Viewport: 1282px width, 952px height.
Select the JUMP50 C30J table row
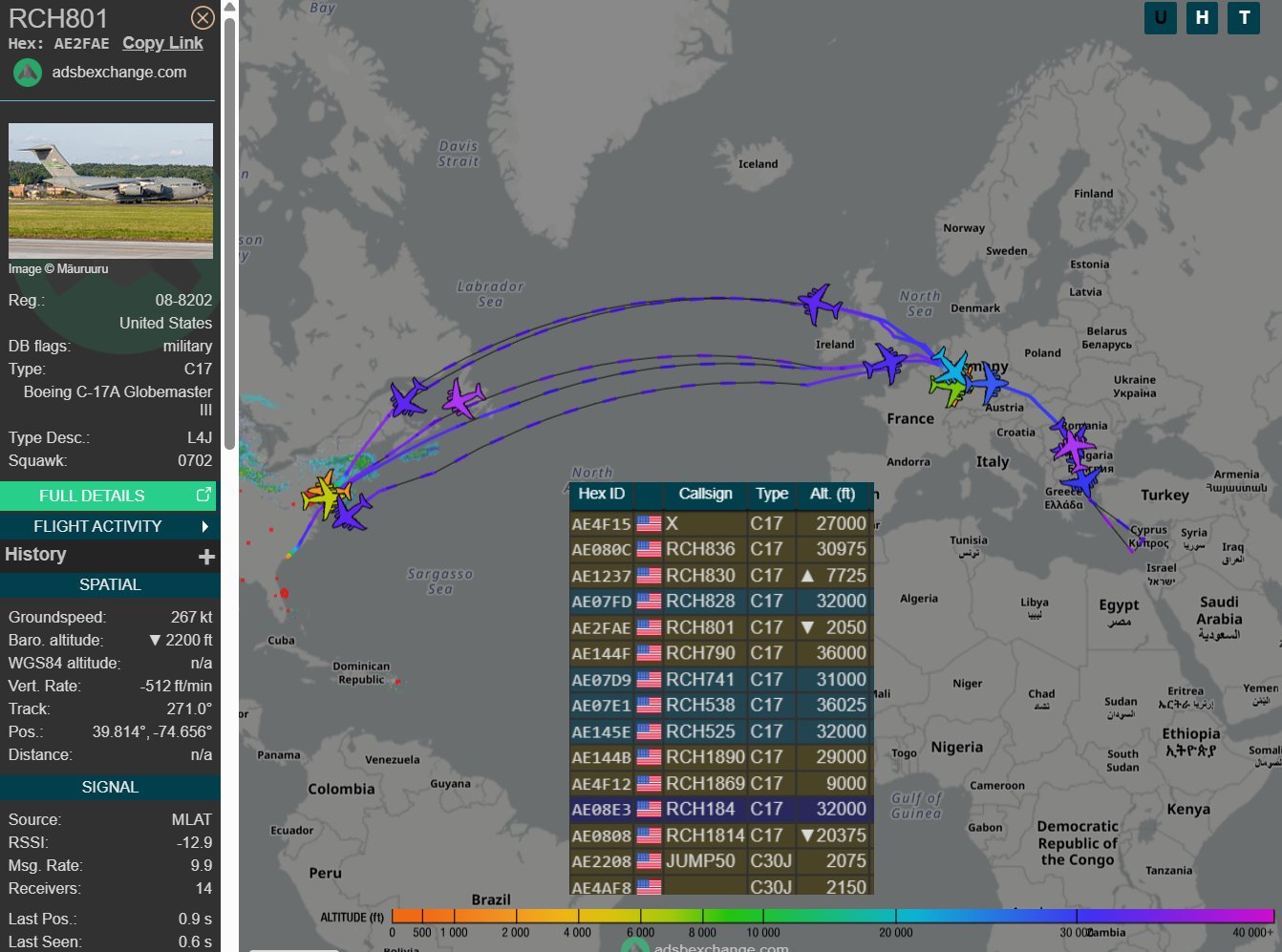[x=720, y=861]
